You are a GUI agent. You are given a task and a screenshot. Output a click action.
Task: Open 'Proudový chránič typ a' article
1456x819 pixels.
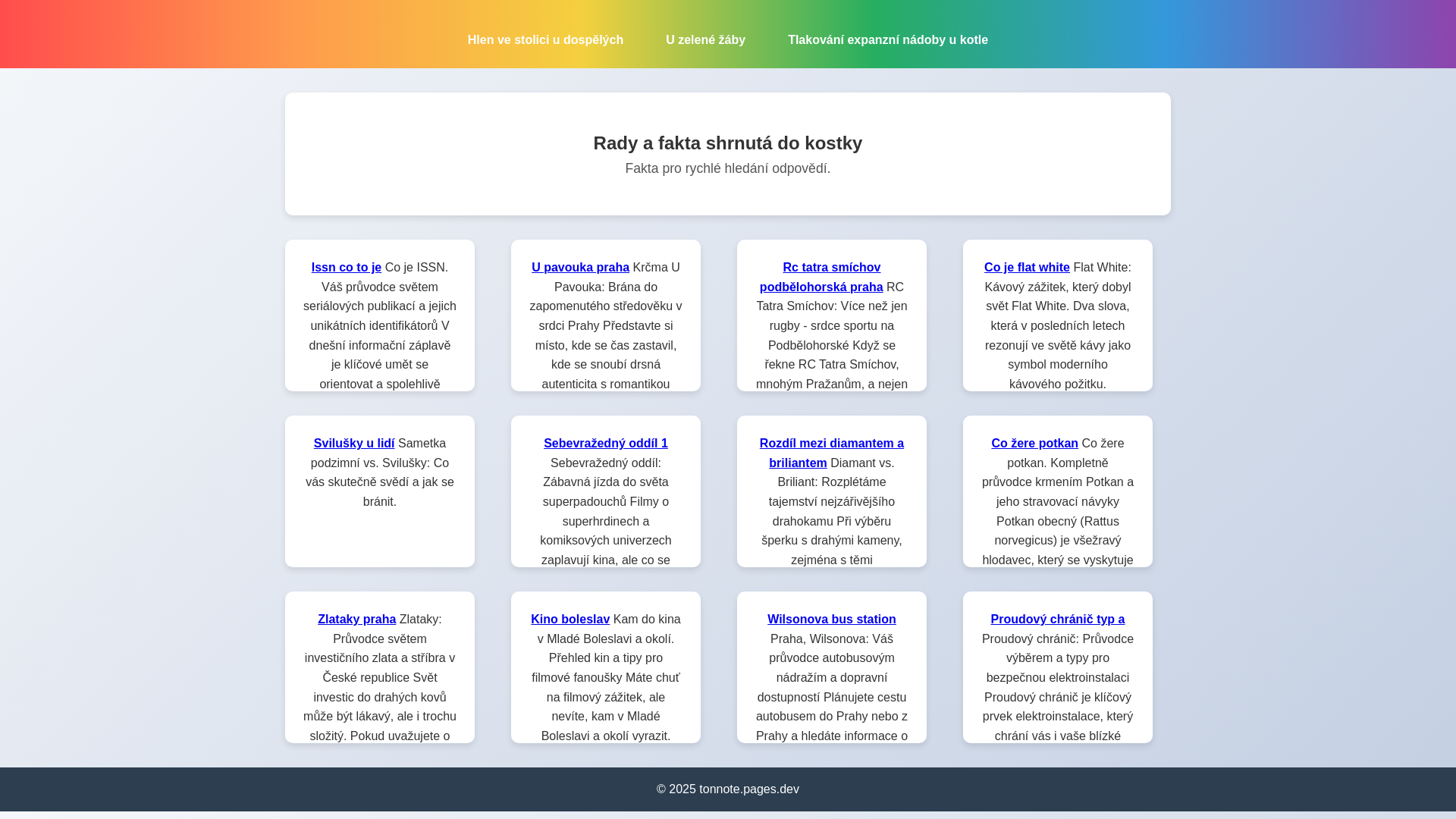(1058, 619)
